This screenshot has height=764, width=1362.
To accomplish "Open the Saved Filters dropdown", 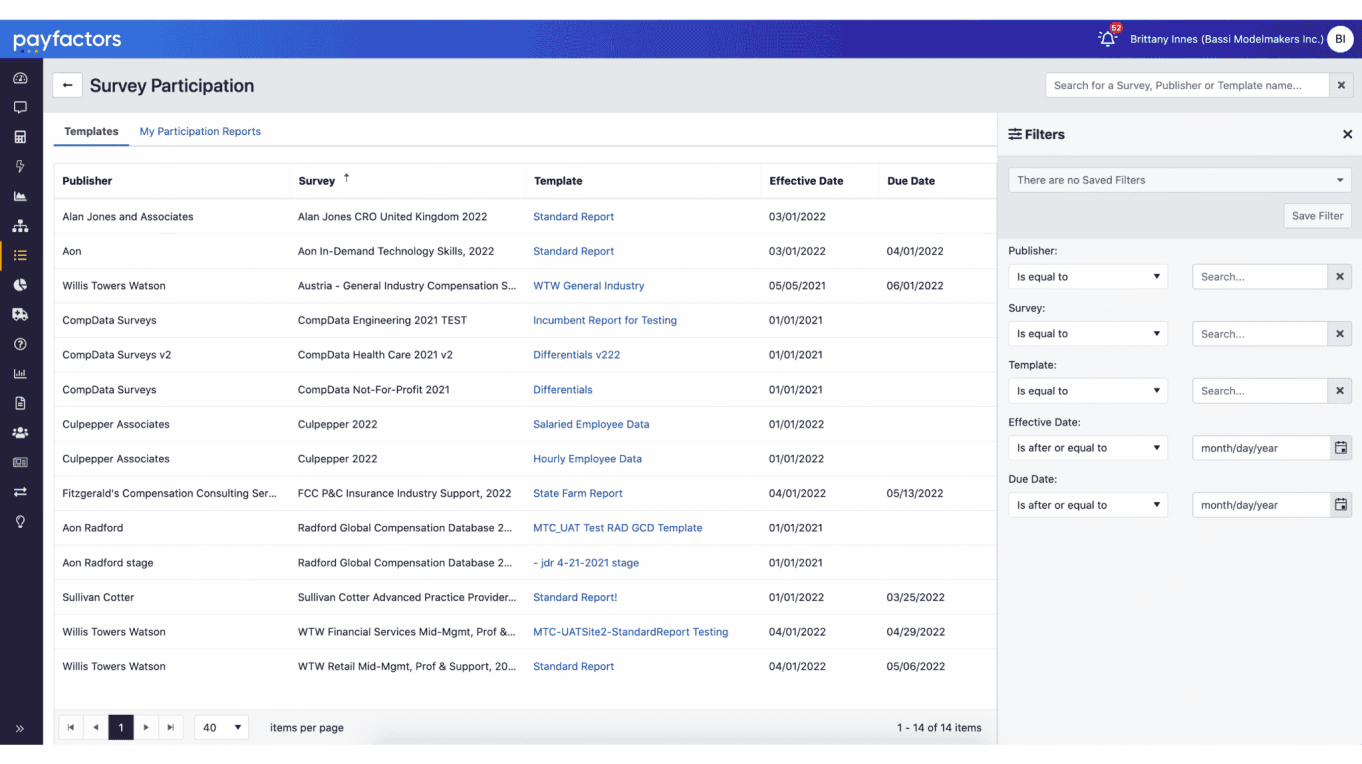I will pyautogui.click(x=1179, y=180).
